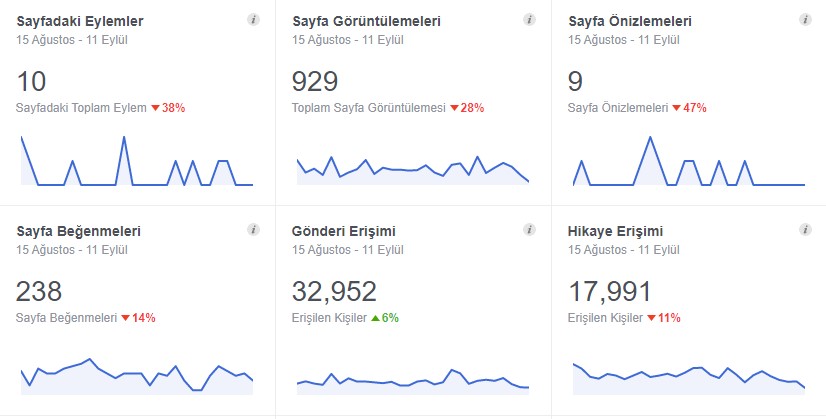Click date range under Sayfa Görüntülemeleri
Image resolution: width=826 pixels, height=419 pixels.
348,40
